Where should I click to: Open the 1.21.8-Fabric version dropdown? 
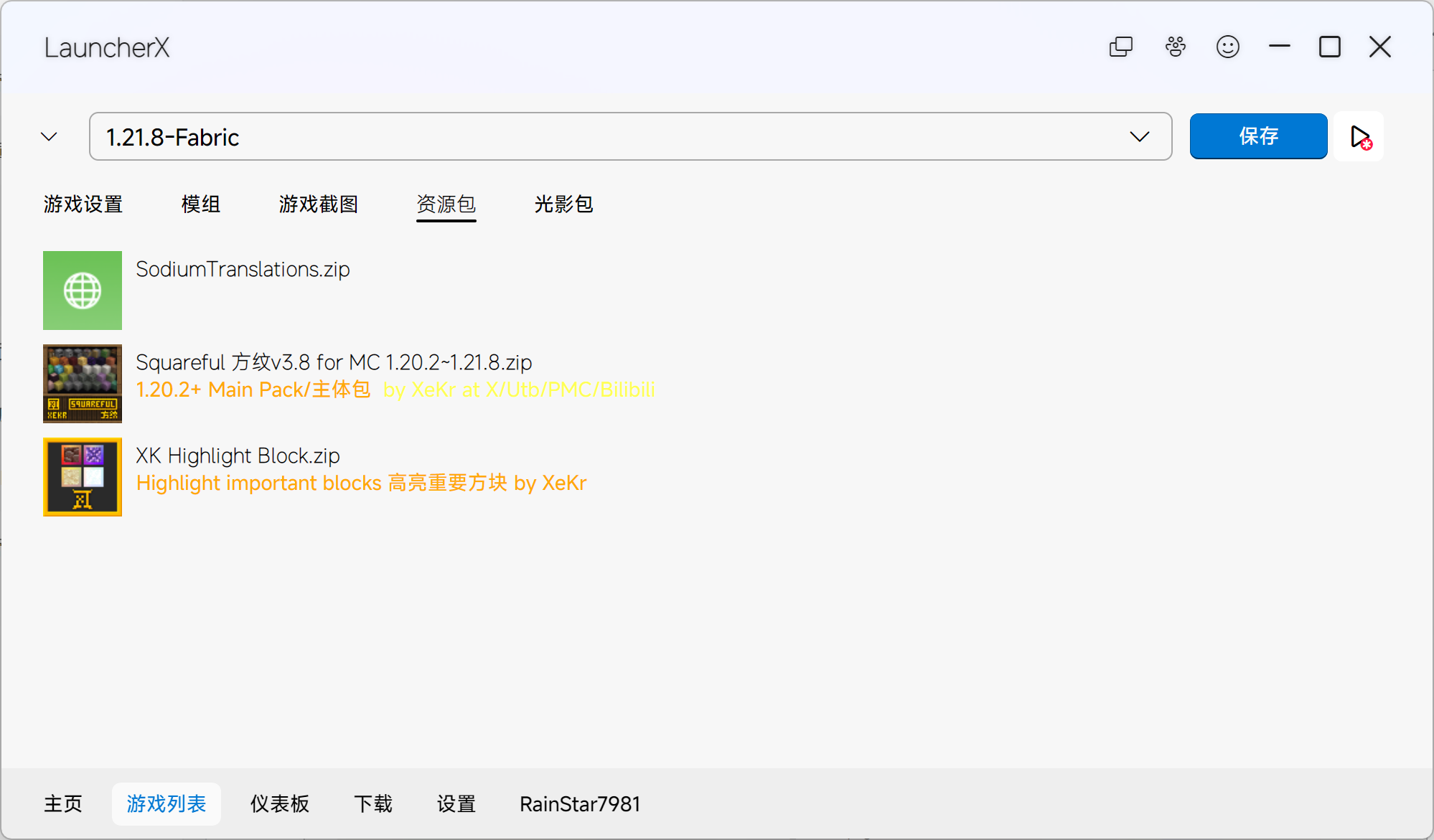(1139, 136)
